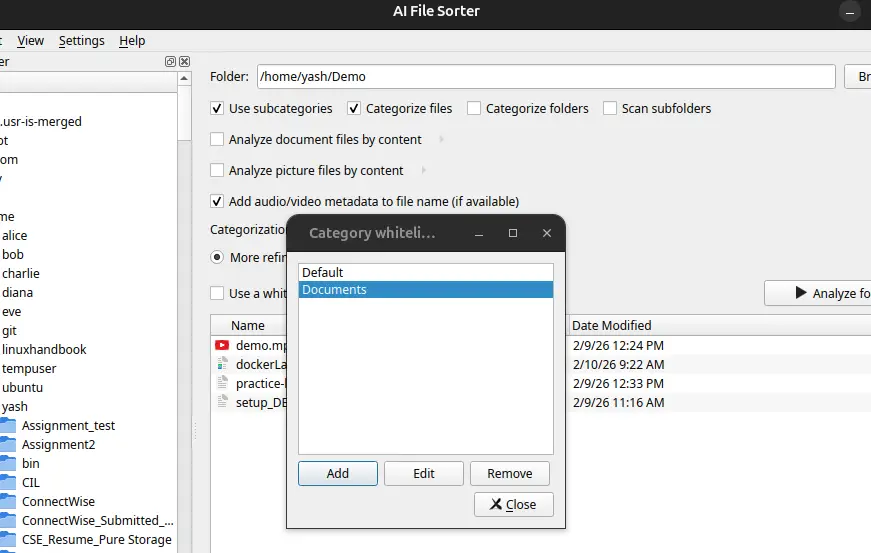Enable Scan subfolders checkbox
Viewport: 871px width, 553px height.
pyautogui.click(x=610, y=108)
